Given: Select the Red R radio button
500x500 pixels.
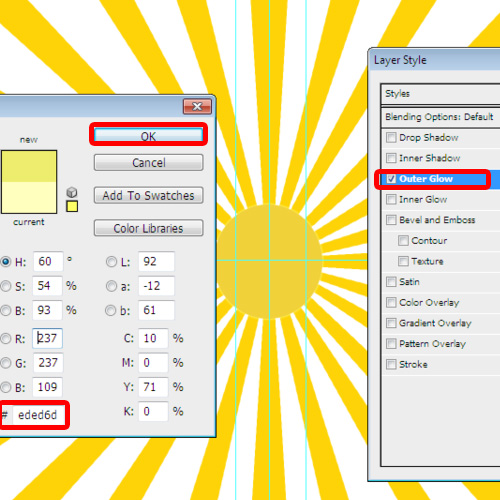Looking at the screenshot, I should (x=6, y=339).
